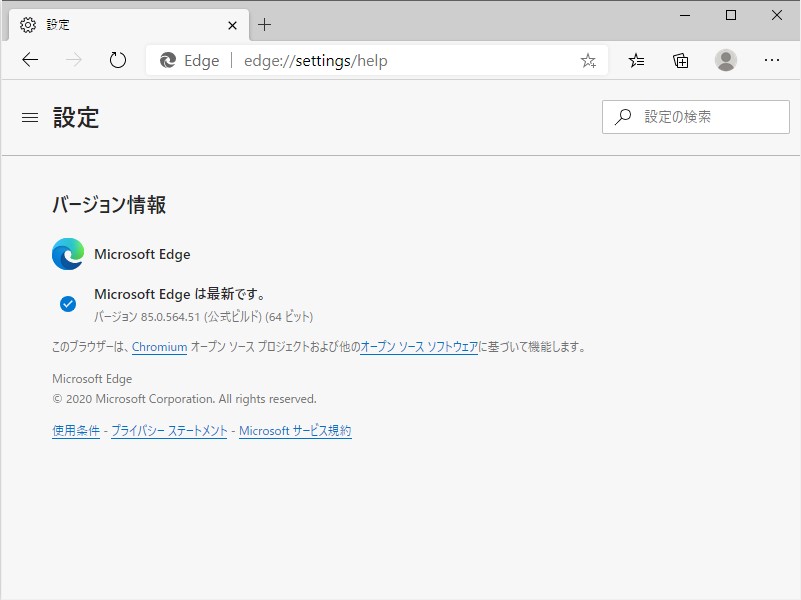The height and width of the screenshot is (600, 801).
Task: Open the Microsoft サービス規約 link
Action: 295,430
